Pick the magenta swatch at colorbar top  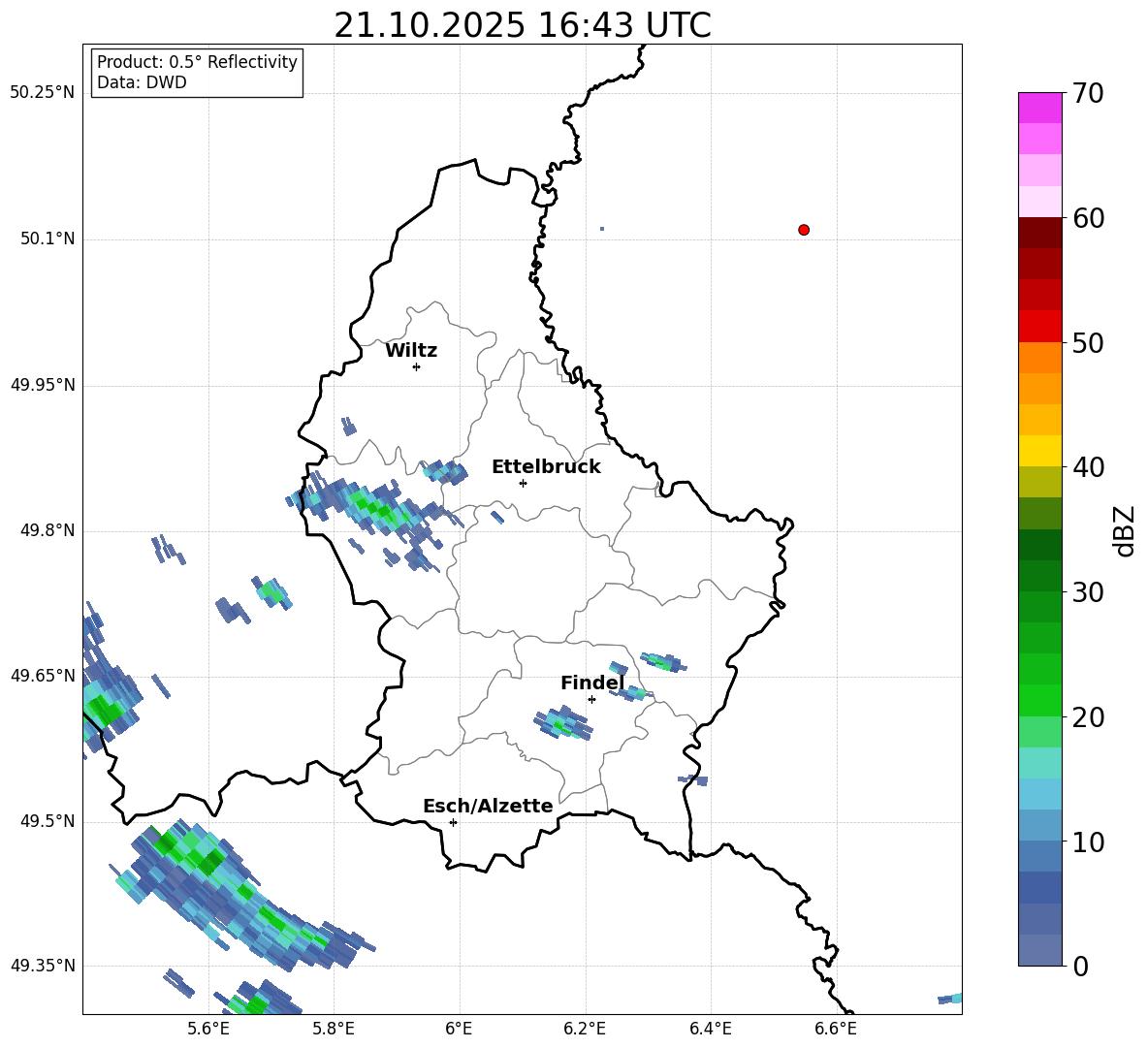[x=1039, y=109]
